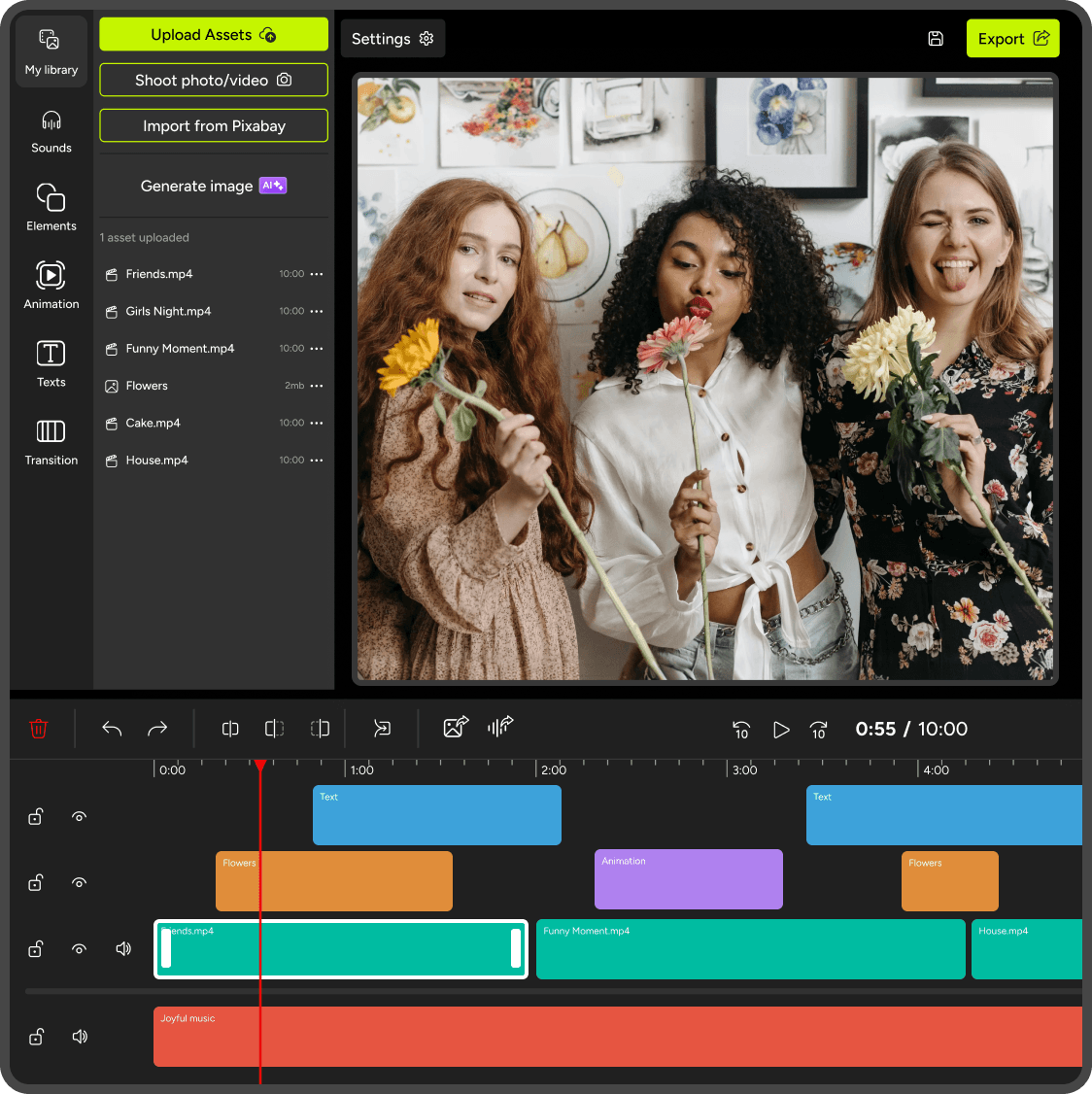Click right trim handle of Friends.mp4 clip
1092x1094 pixels.
click(516, 949)
